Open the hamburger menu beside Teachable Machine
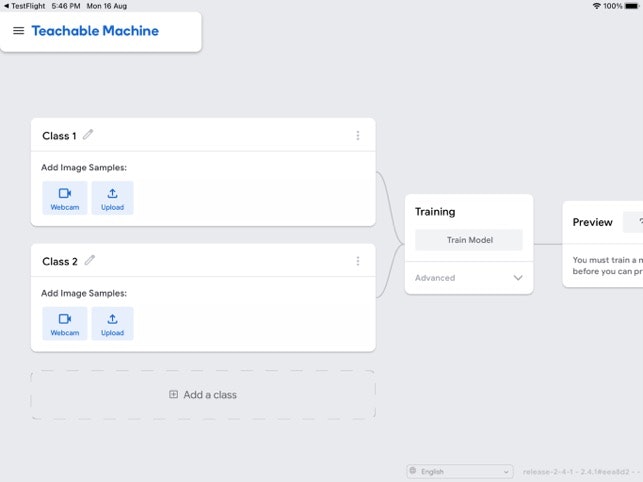 (x=18, y=31)
